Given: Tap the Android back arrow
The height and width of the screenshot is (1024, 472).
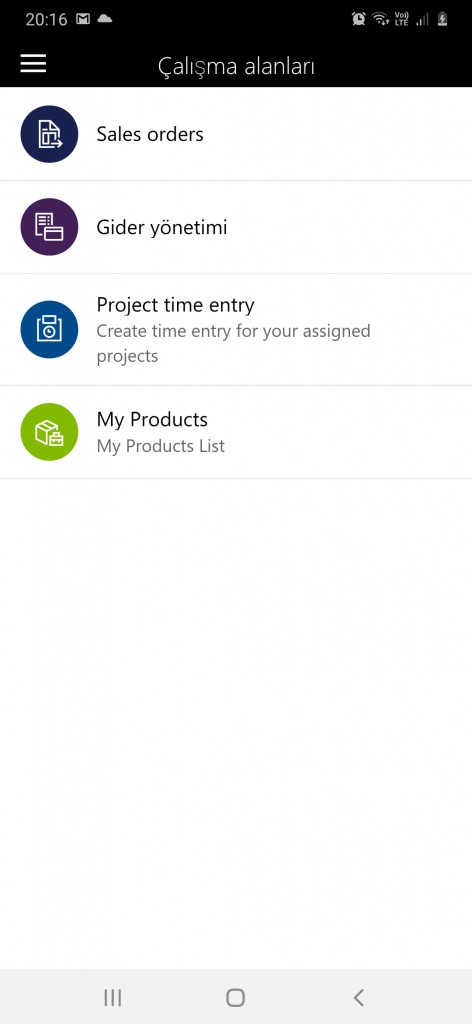Looking at the screenshot, I should [x=358, y=997].
